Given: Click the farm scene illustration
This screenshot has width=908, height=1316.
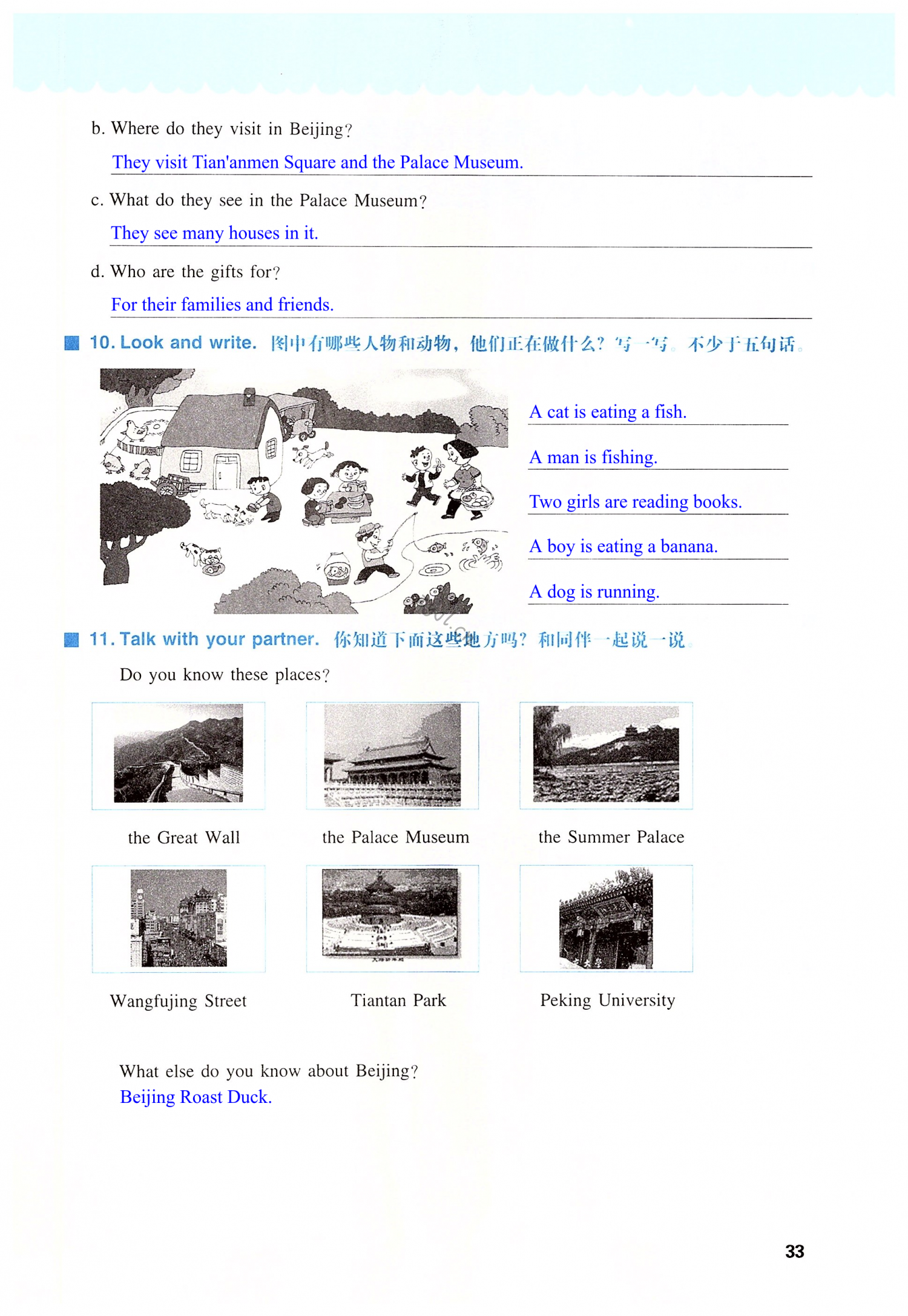Looking at the screenshot, I should (304, 490).
